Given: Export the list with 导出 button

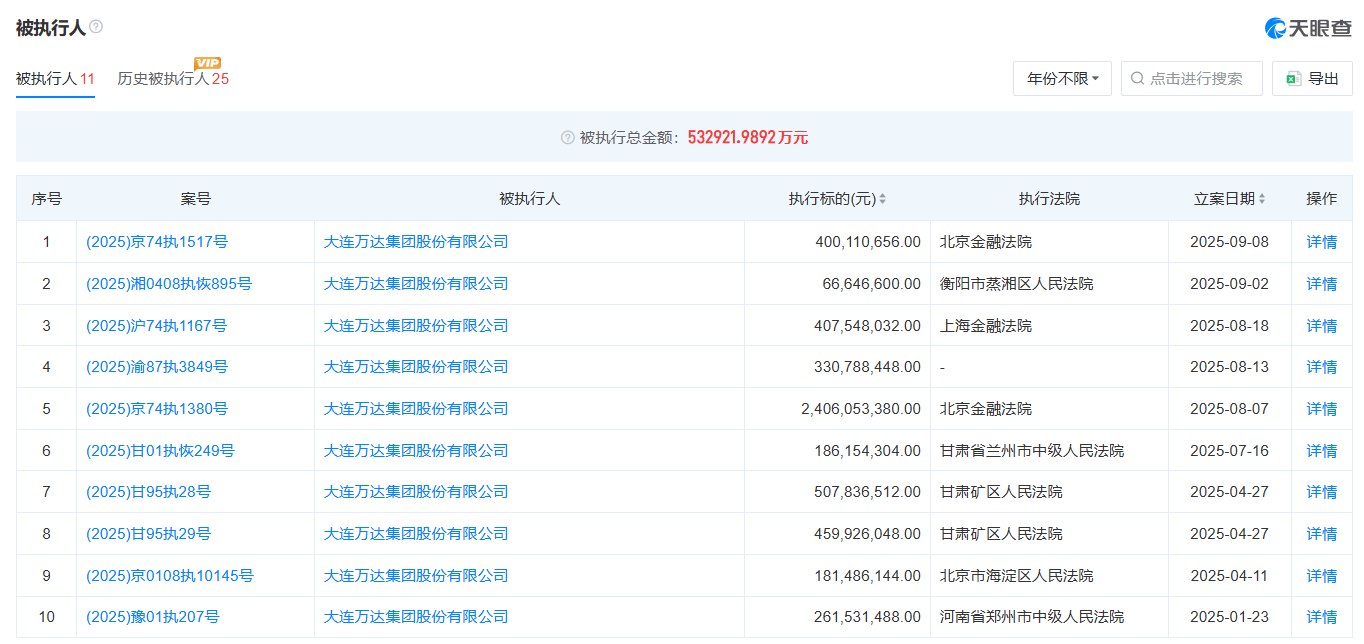Looking at the screenshot, I should pyautogui.click(x=1312, y=78).
